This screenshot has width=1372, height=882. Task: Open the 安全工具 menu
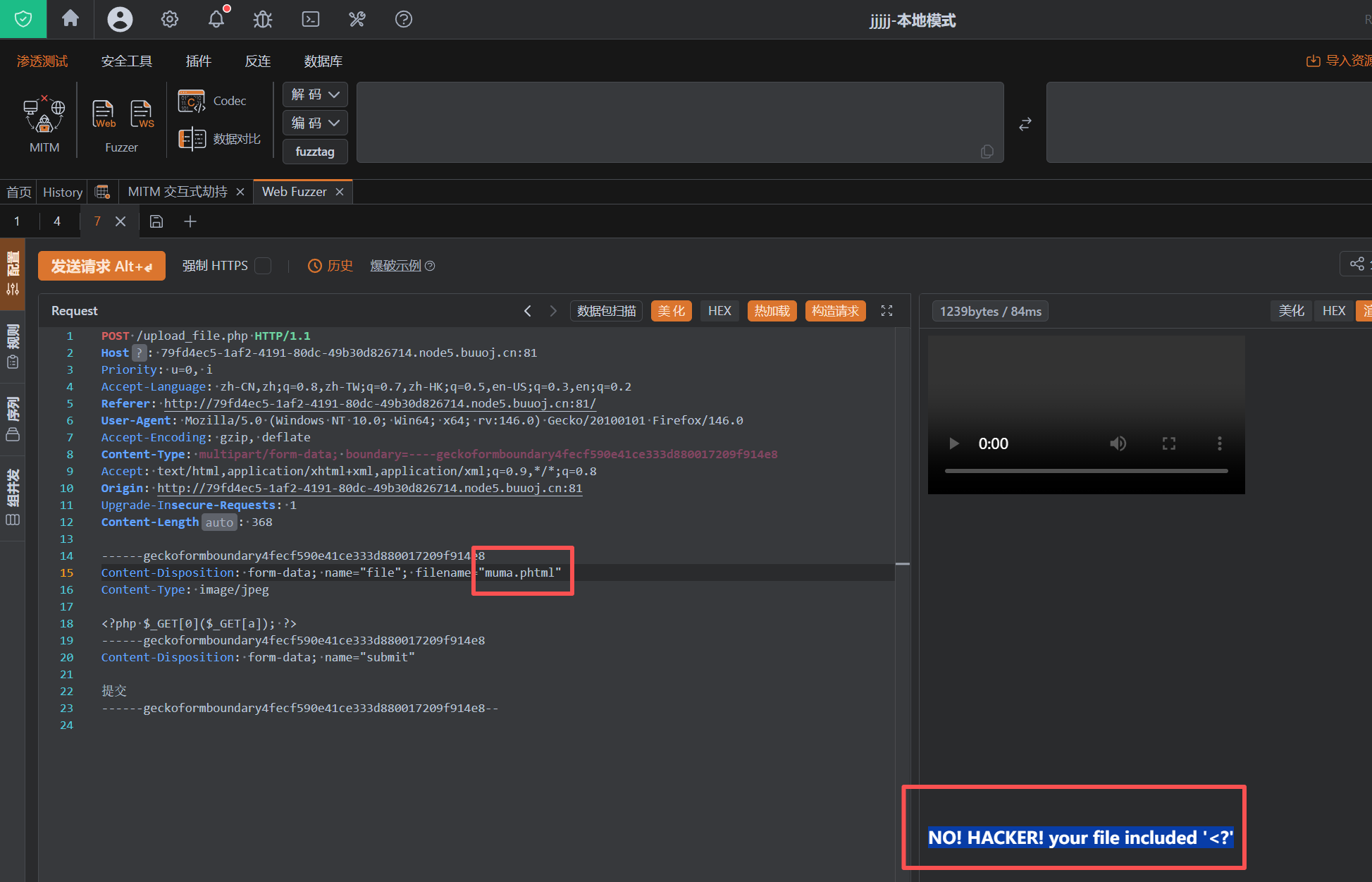(127, 61)
